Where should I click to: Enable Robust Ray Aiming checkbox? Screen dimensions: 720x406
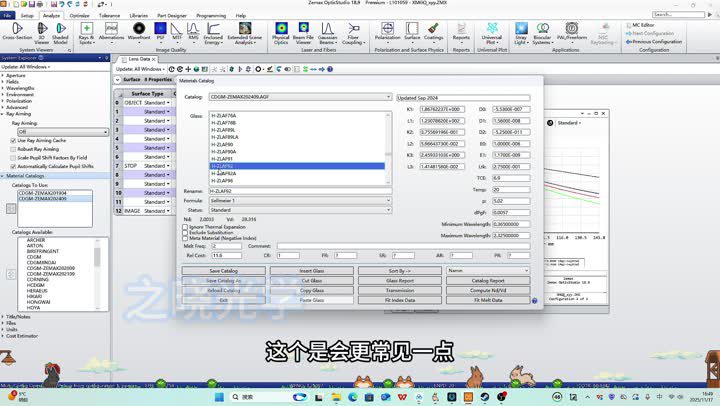(13, 149)
